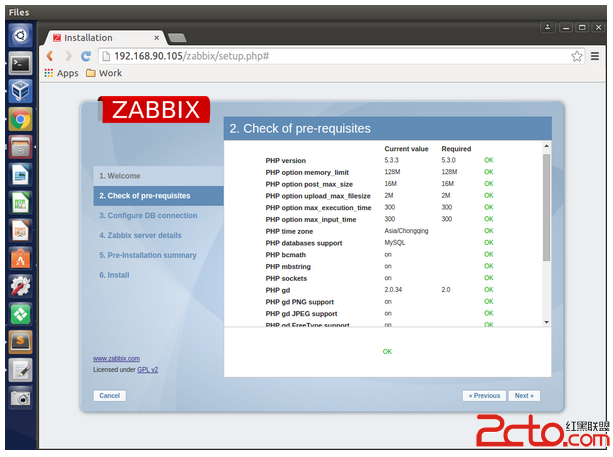Open System Settings gear icon
Screen dimensions: 613x457
pos(20,286)
